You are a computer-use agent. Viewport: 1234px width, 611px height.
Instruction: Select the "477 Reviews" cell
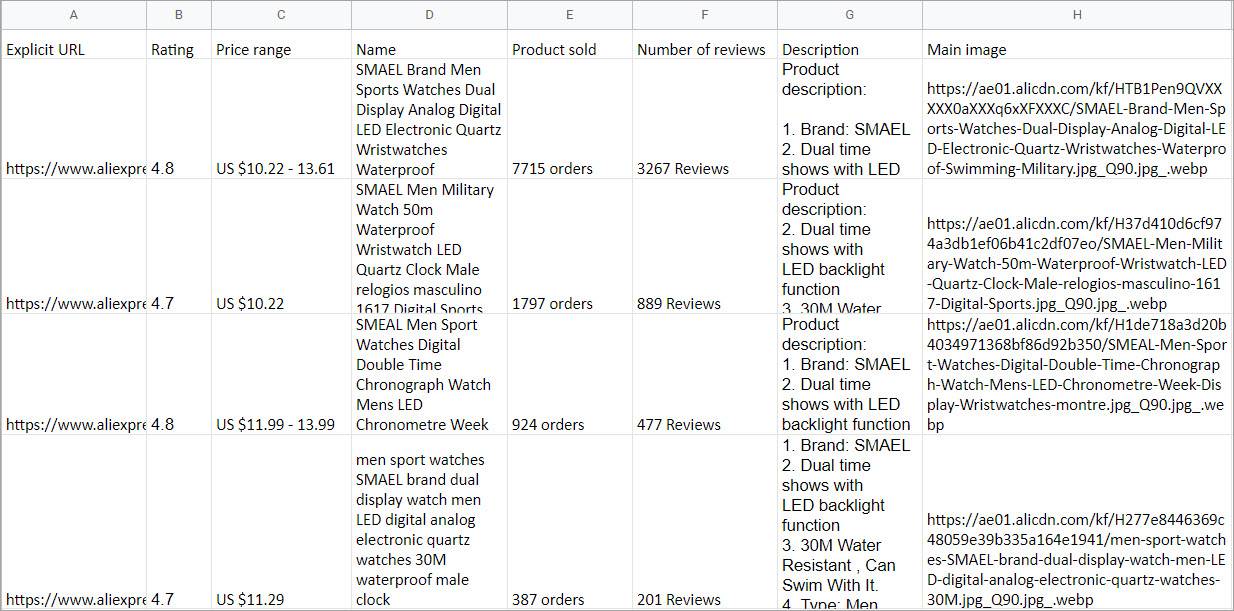[x=705, y=375]
